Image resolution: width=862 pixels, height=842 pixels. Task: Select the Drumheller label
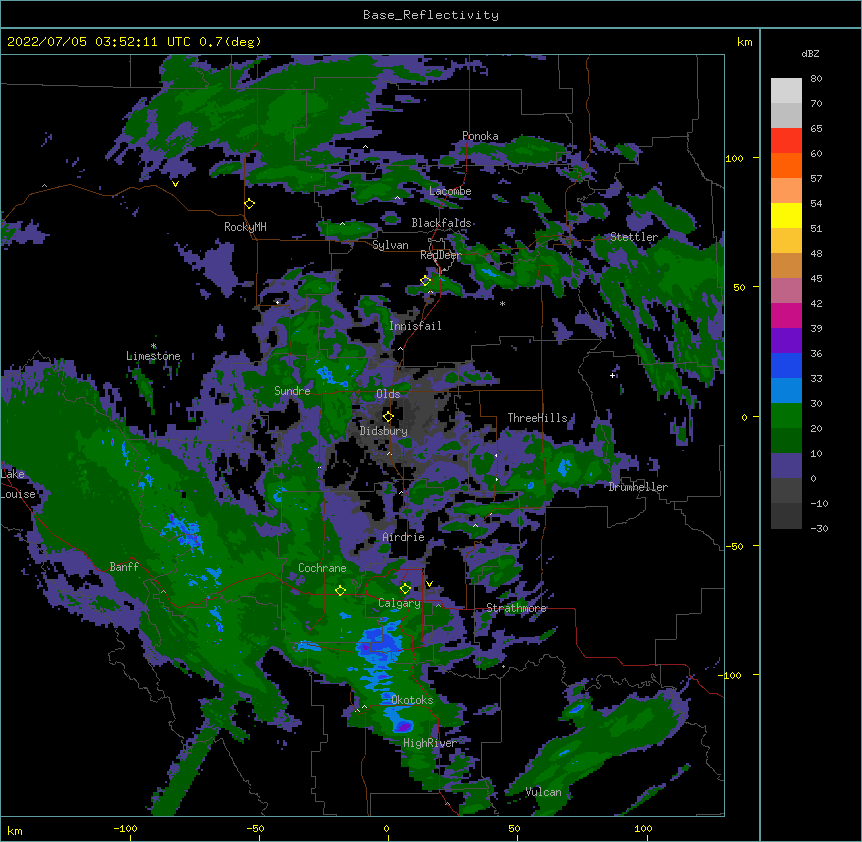click(638, 487)
